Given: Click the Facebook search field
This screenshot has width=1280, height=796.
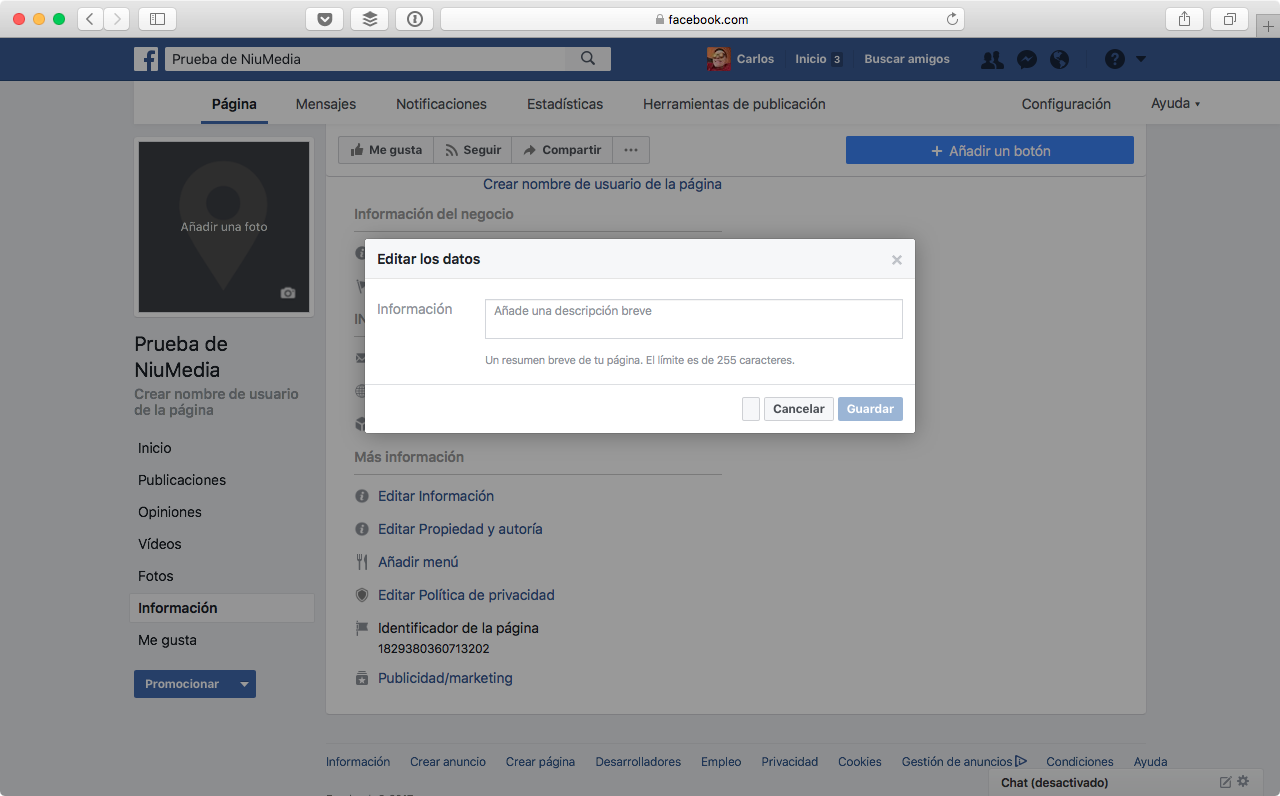Looking at the screenshot, I should [366, 59].
